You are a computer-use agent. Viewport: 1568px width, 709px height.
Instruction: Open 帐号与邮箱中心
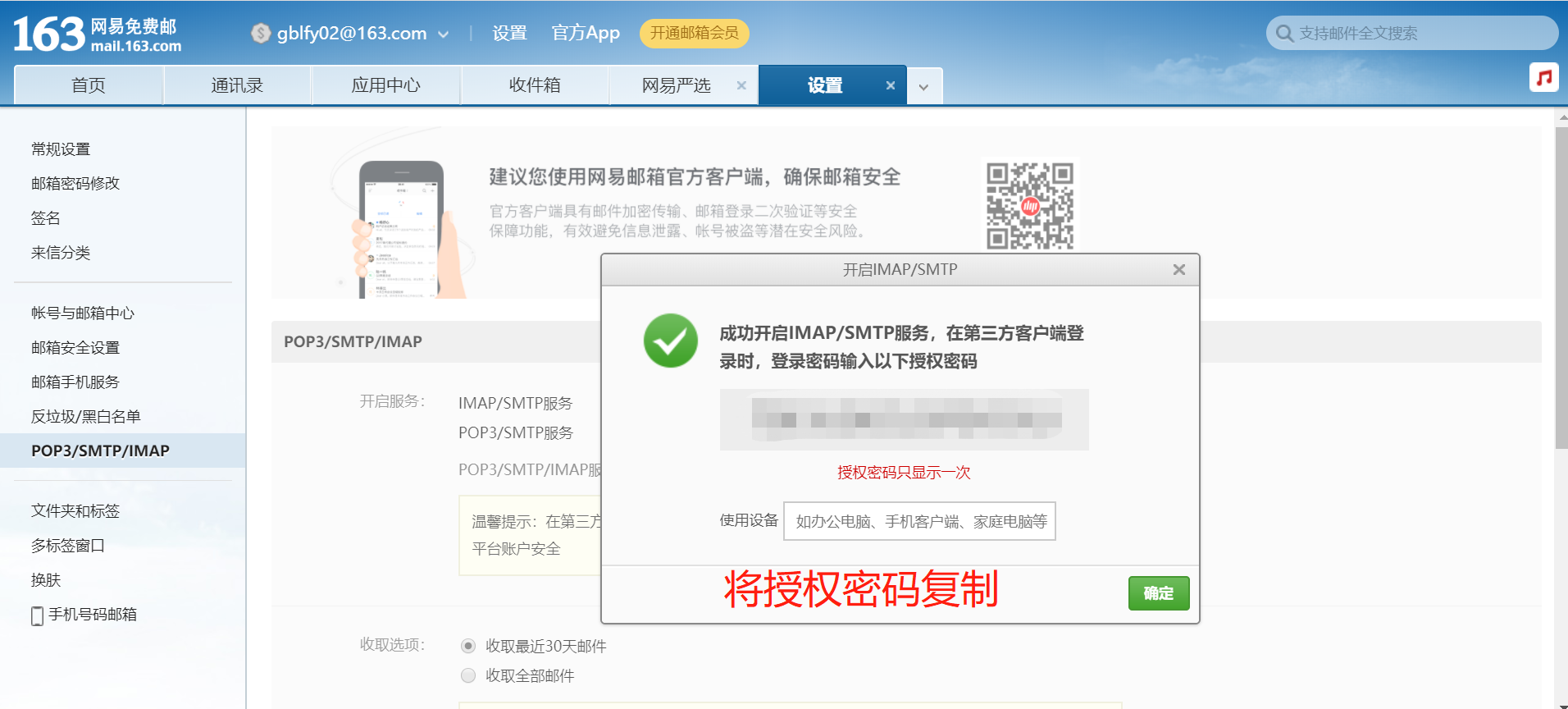pos(83,313)
